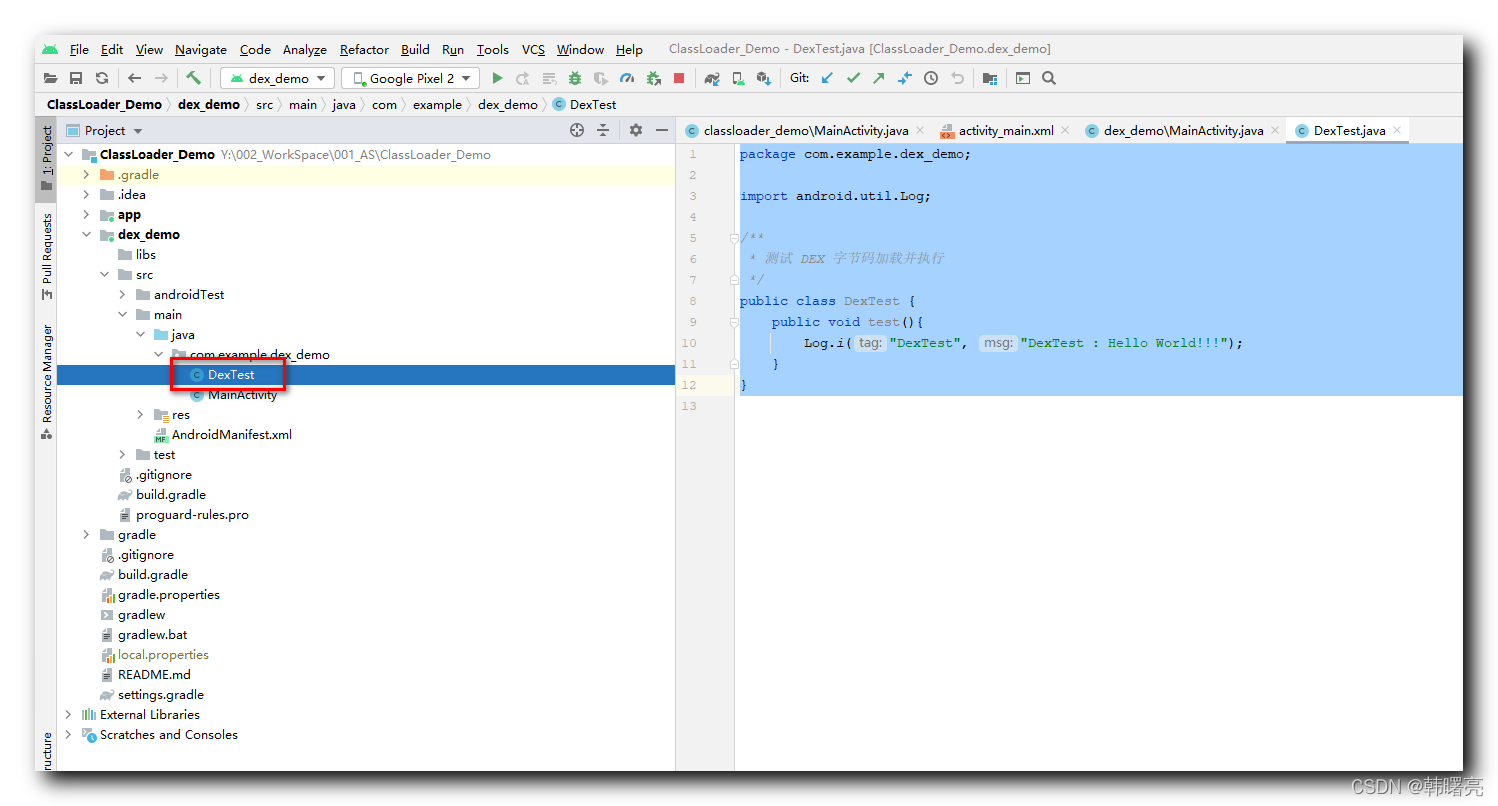Select the libs folder in tree

pos(146,255)
